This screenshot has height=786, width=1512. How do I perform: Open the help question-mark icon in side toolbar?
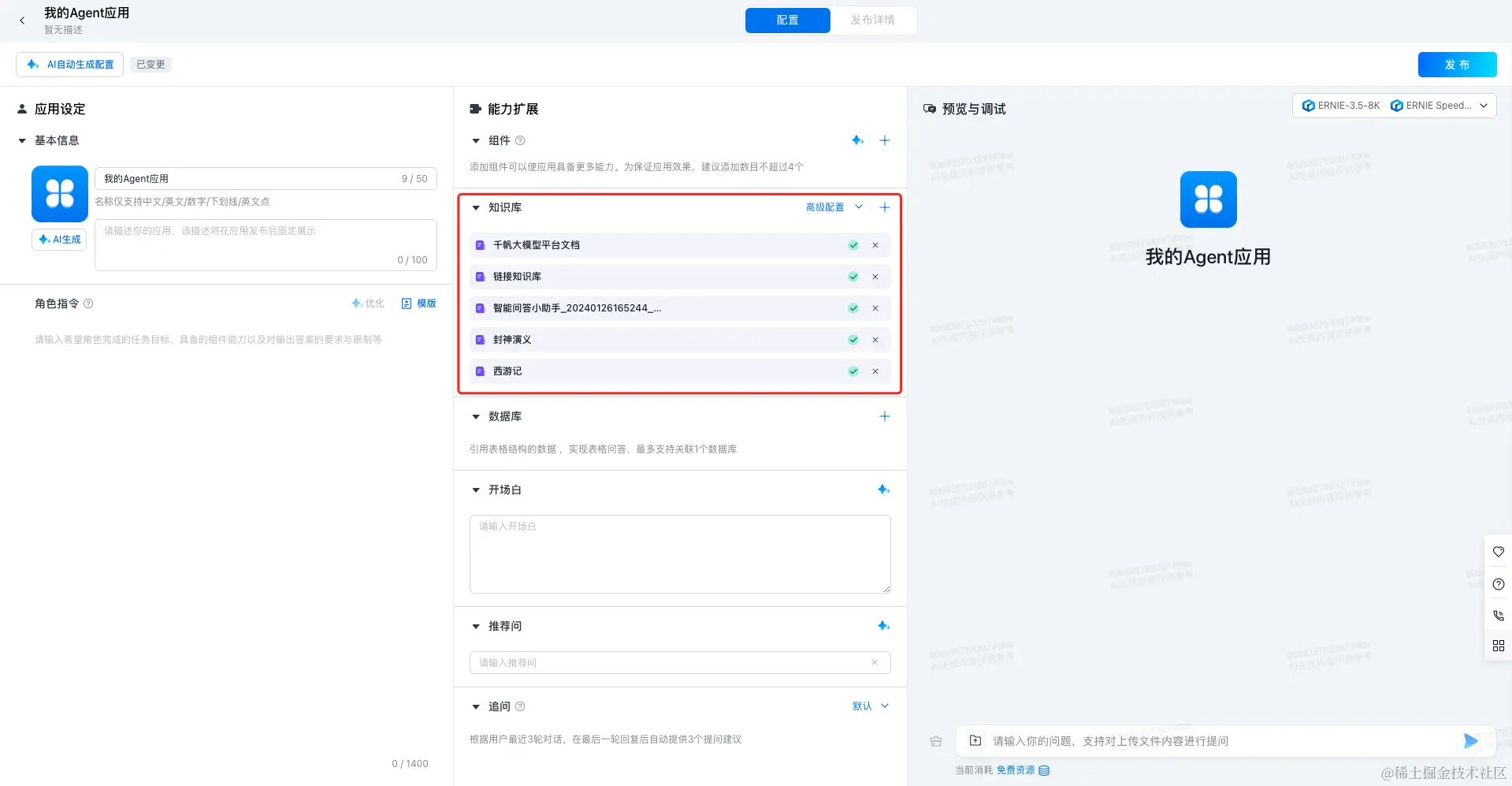coord(1499,584)
